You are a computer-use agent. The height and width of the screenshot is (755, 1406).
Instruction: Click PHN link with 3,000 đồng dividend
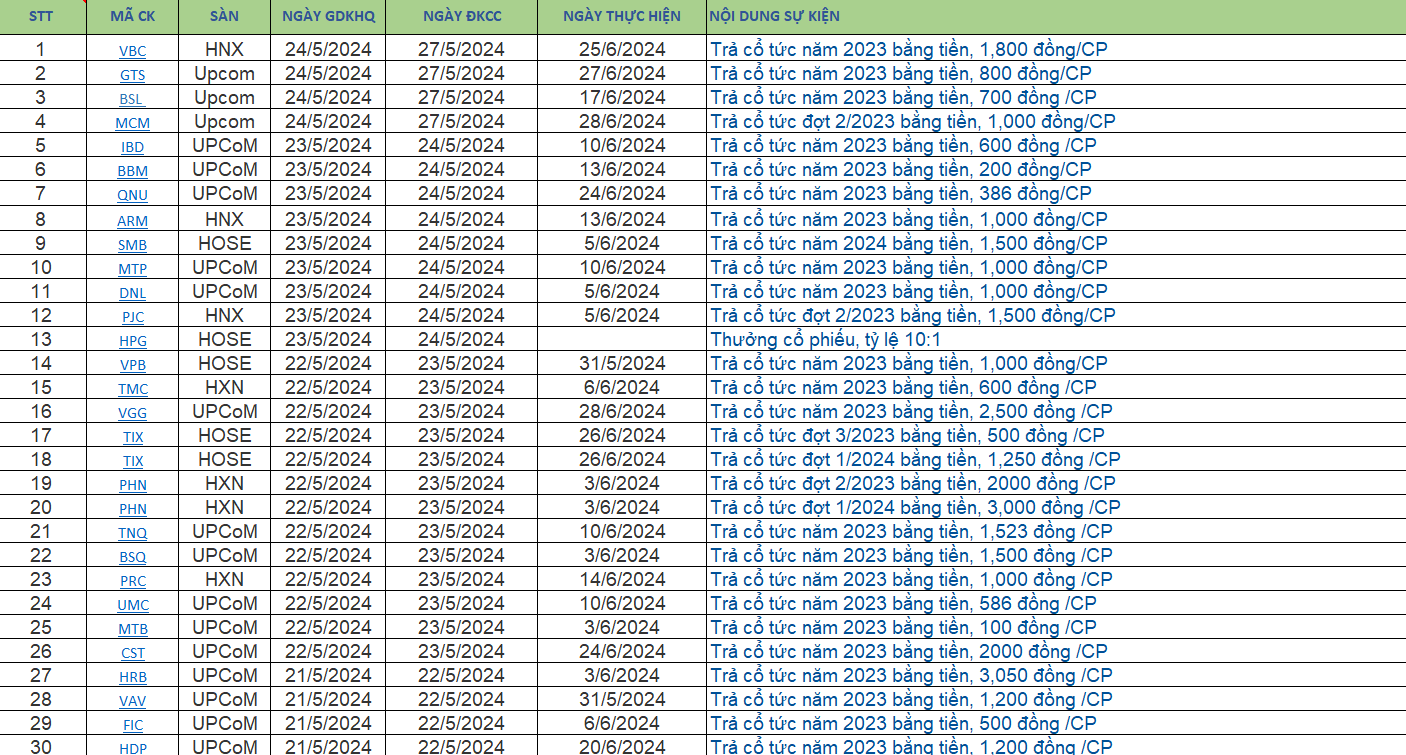coord(132,509)
